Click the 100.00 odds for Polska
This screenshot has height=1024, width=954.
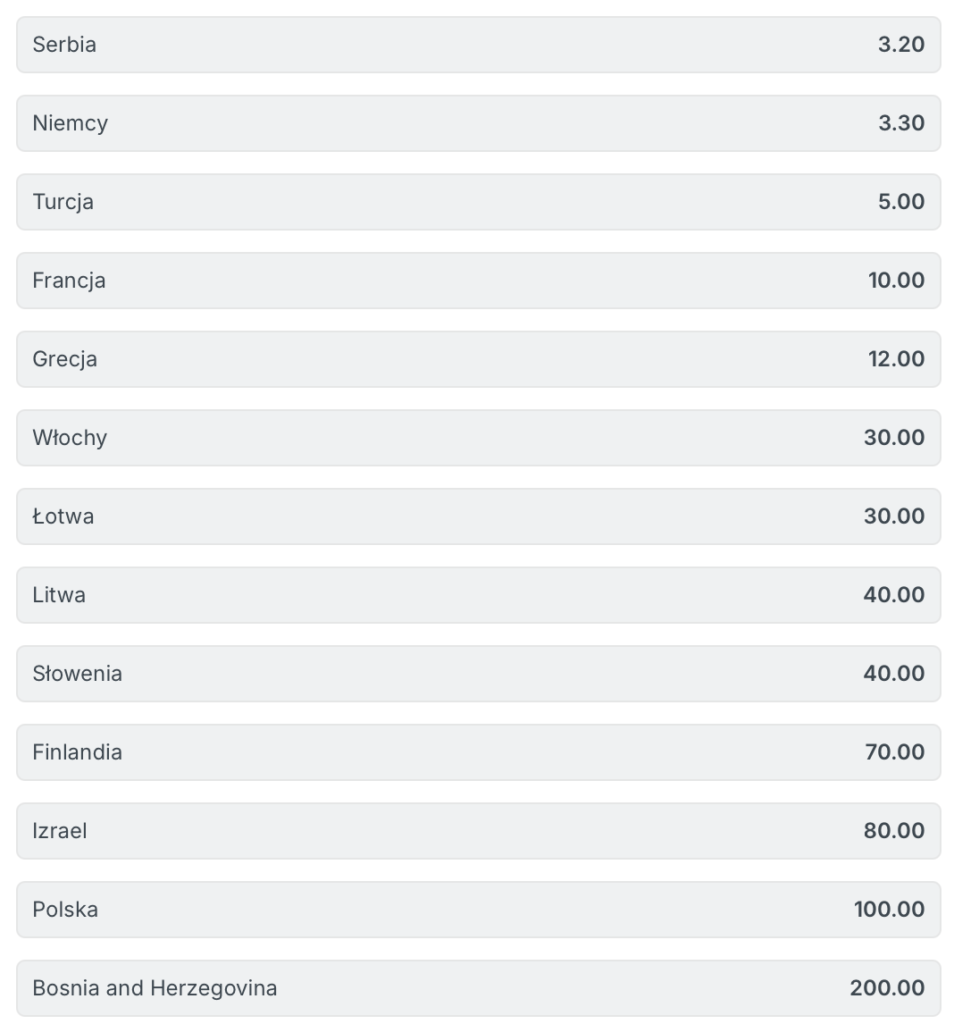[889, 909]
